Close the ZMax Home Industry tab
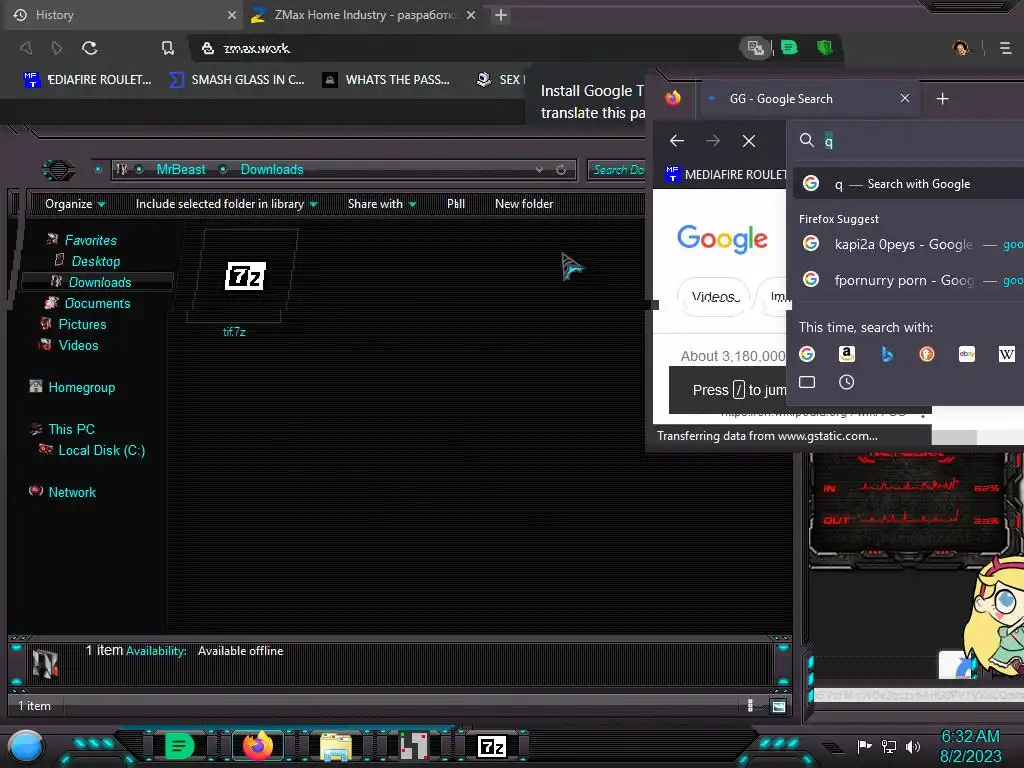This screenshot has height=768, width=1024. tap(471, 14)
